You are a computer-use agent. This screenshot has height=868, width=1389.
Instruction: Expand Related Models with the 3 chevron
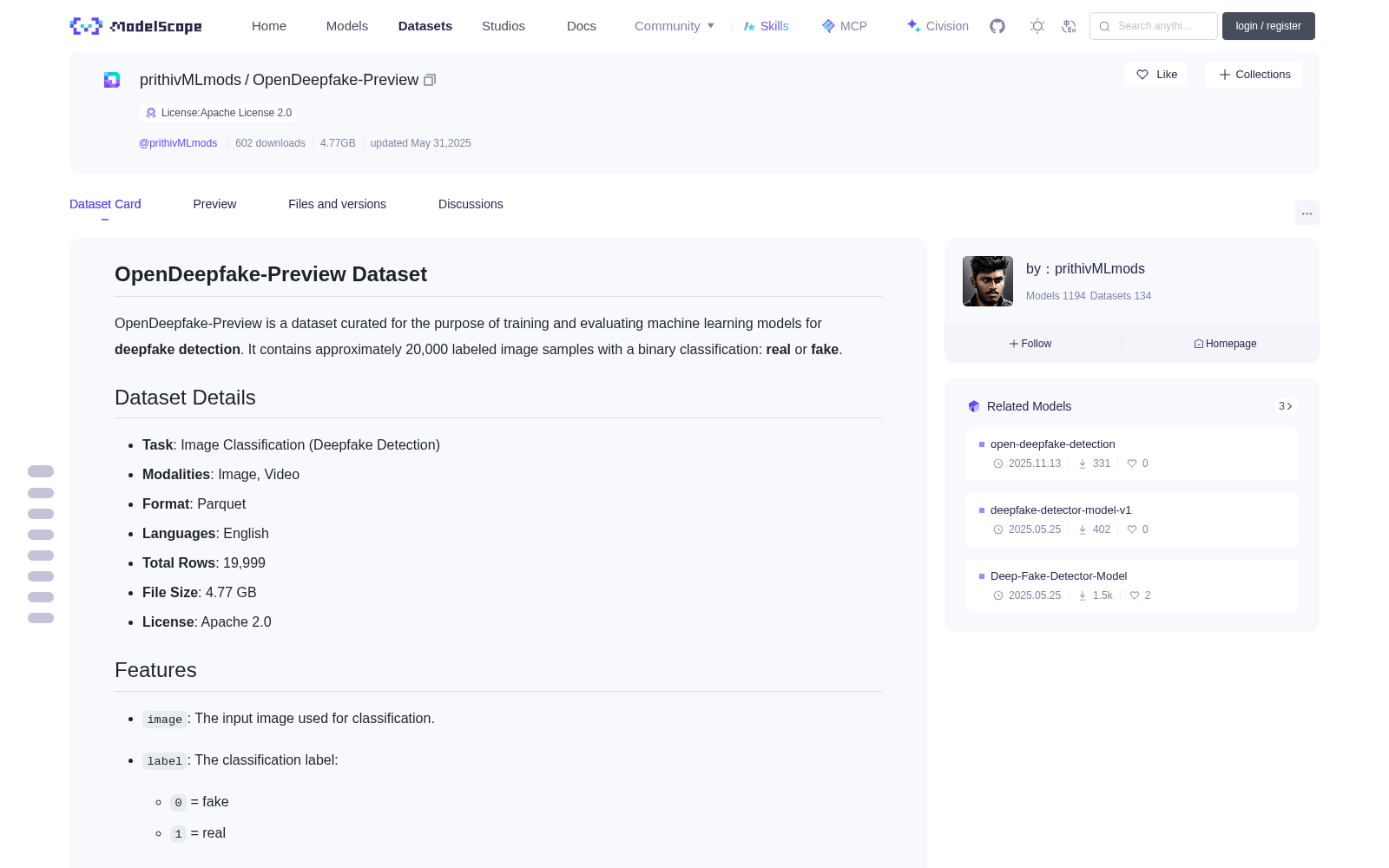1286,406
